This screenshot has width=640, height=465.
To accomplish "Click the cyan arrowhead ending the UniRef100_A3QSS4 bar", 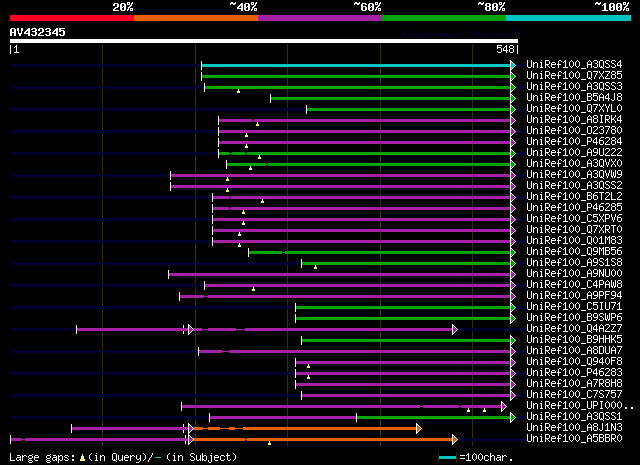I will pos(513,65).
